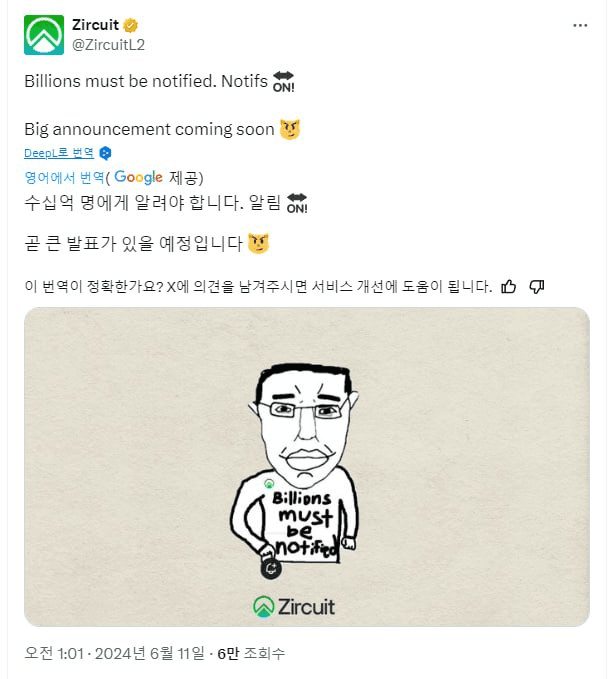The height and width of the screenshot is (679, 616).
Task: Click the @ZircuitL2 handle
Action: (109, 43)
